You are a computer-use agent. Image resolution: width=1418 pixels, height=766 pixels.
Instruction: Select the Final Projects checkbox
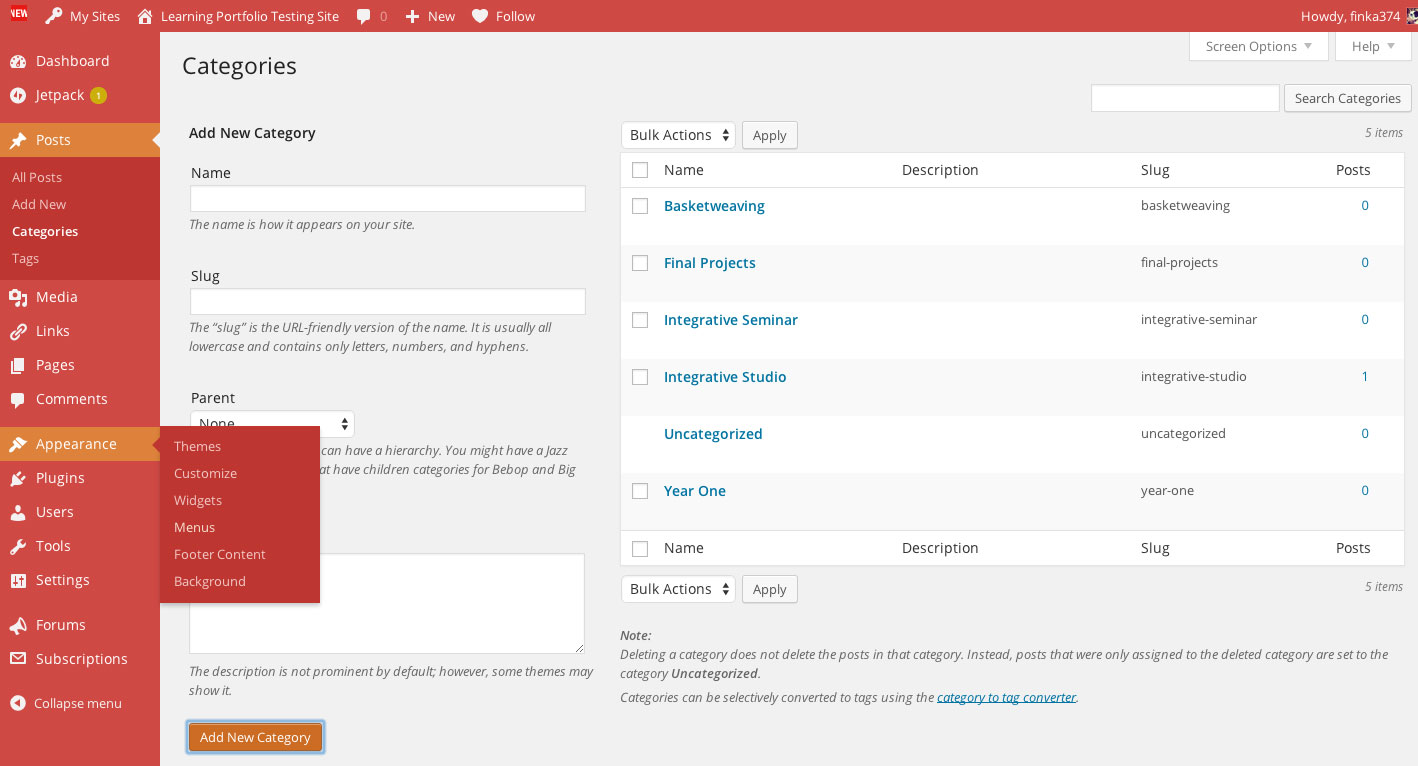click(640, 263)
